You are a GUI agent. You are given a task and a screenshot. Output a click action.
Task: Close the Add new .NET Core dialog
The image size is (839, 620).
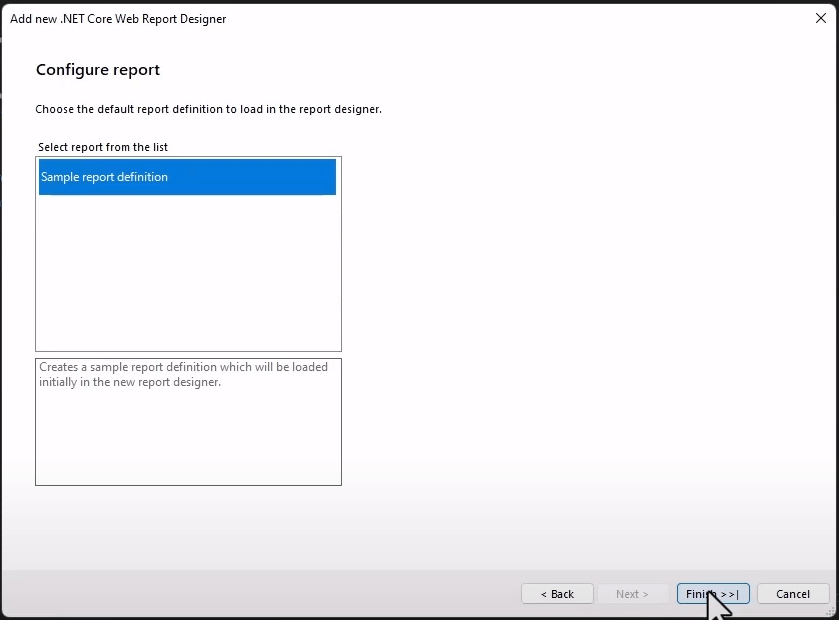click(x=822, y=17)
